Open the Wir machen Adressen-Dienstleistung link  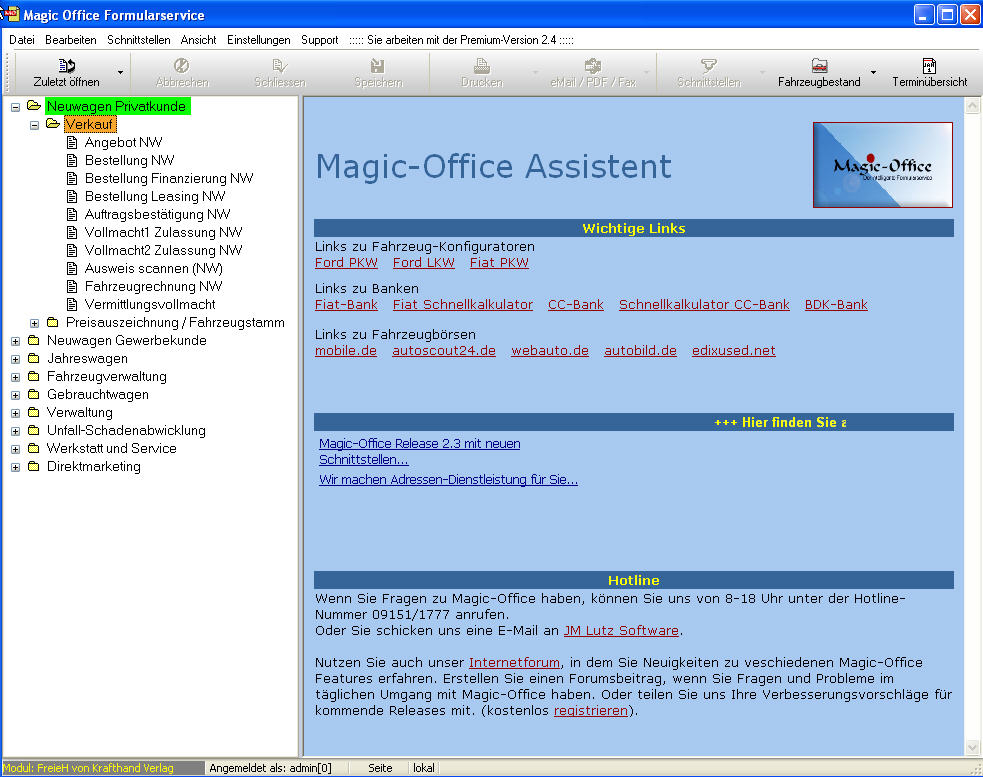(448, 480)
